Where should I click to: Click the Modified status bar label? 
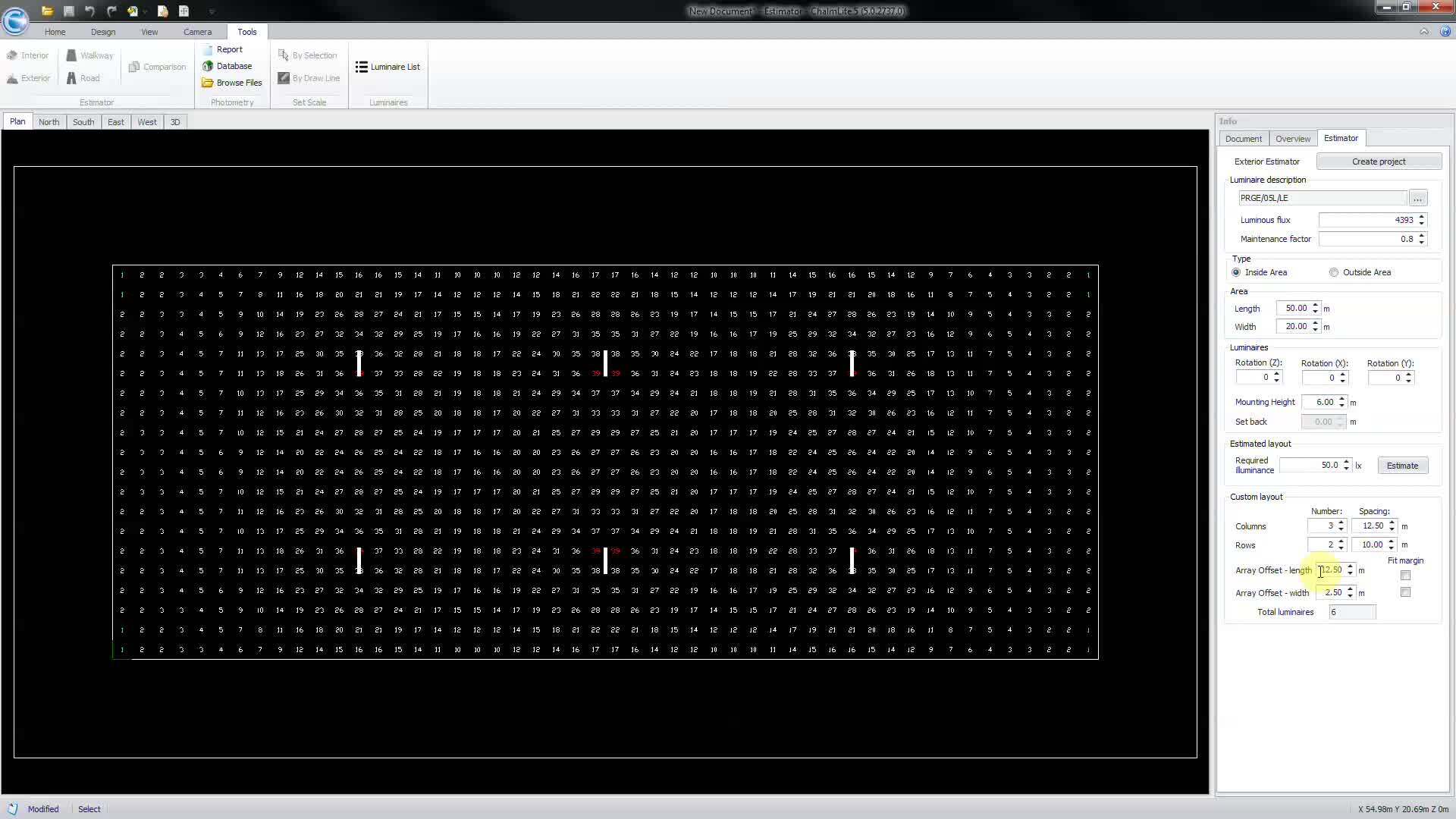(x=43, y=809)
